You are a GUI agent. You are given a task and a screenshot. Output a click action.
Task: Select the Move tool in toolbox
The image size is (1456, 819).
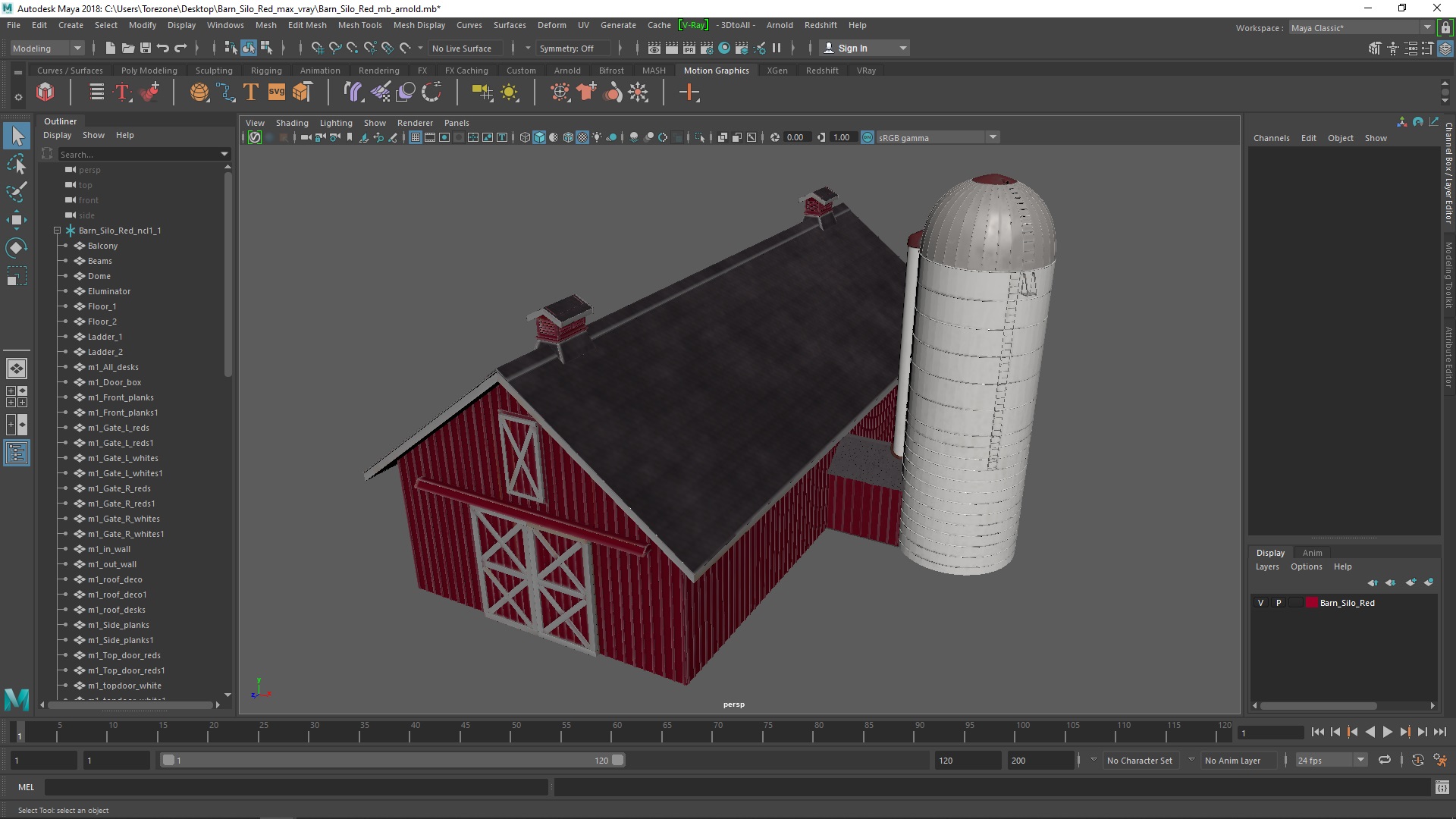tap(16, 220)
